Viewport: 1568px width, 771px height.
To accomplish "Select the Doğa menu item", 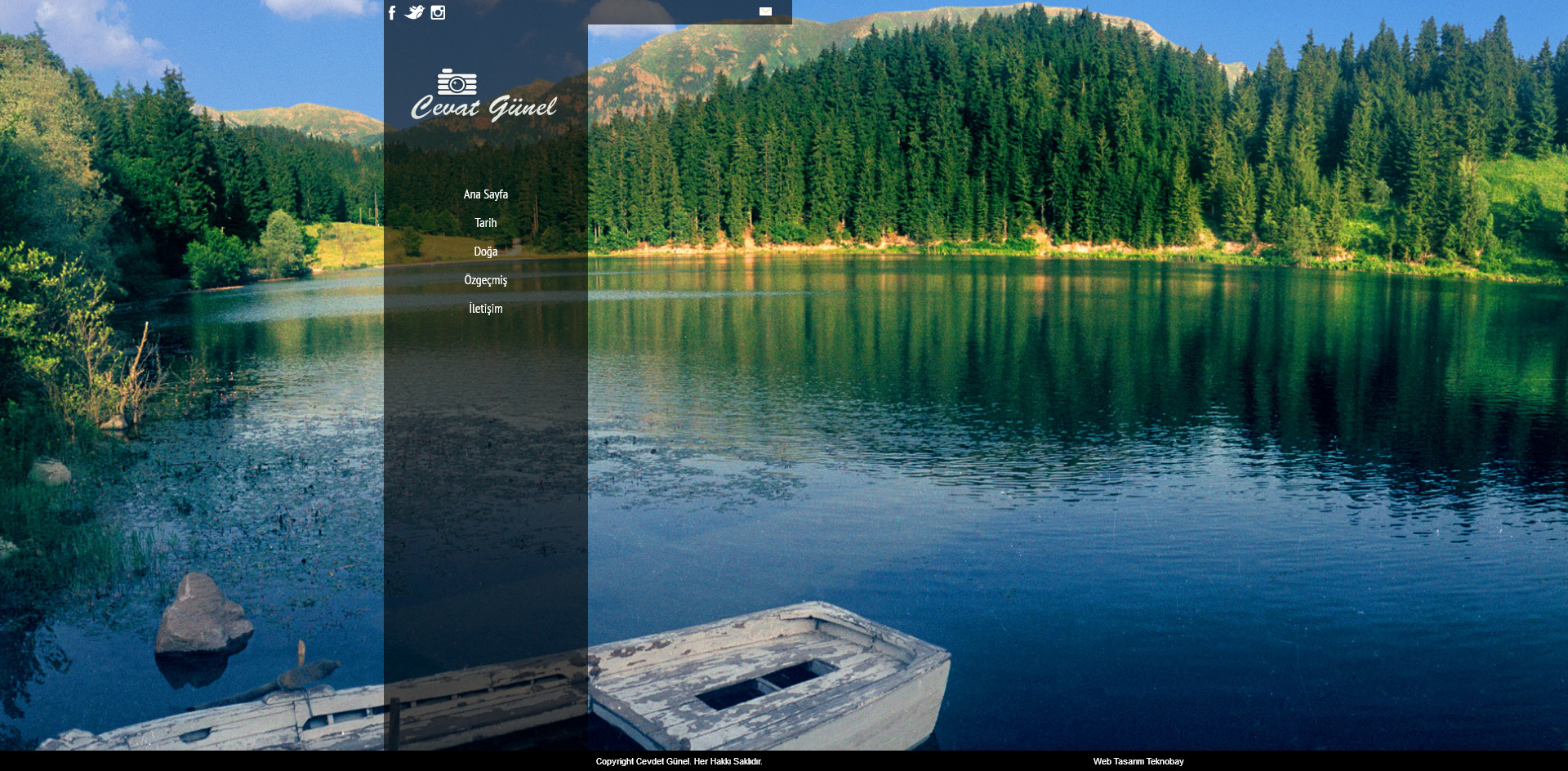I will 486,252.
